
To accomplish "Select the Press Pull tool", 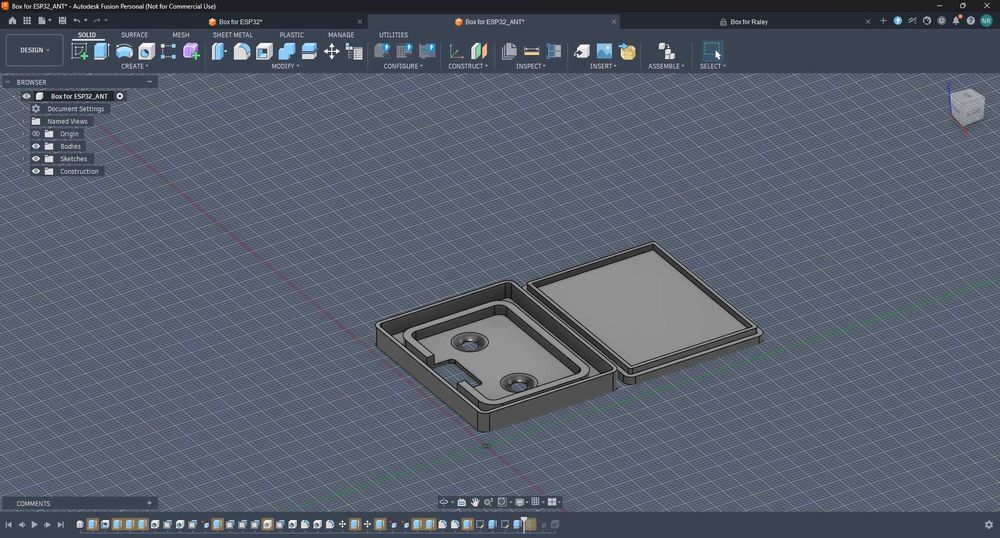I will pos(219,51).
